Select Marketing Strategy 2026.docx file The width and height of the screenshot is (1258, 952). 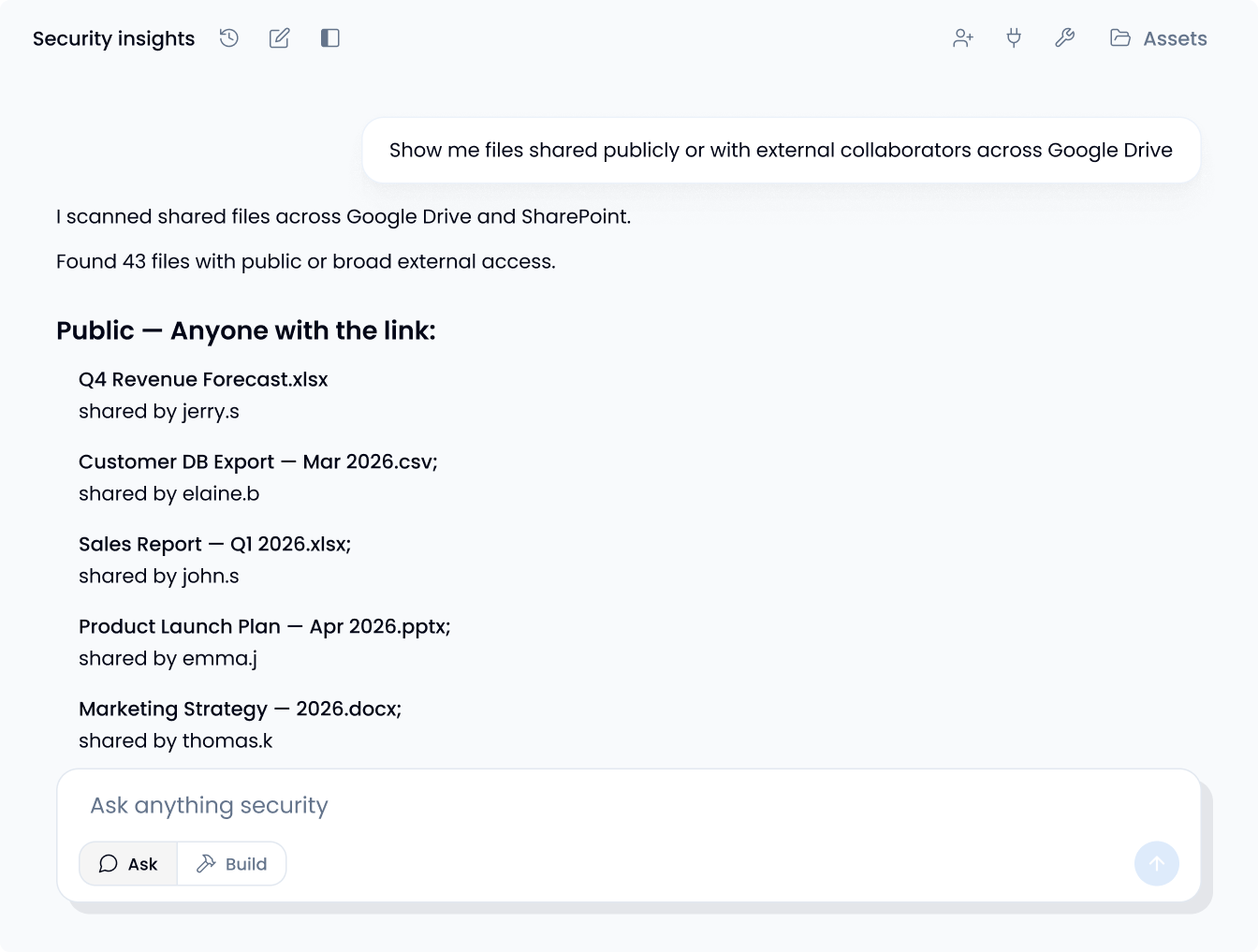click(240, 709)
